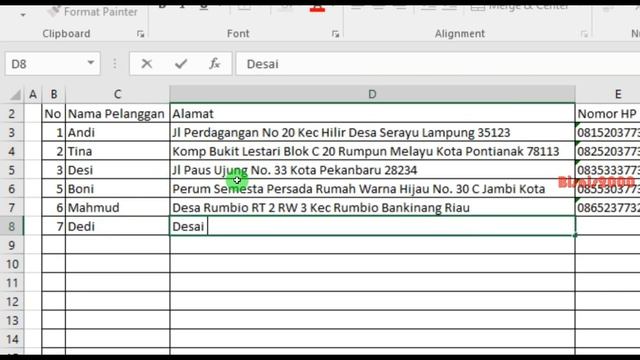Click the 'Nama Pelanggan' header cell

(x=118, y=113)
